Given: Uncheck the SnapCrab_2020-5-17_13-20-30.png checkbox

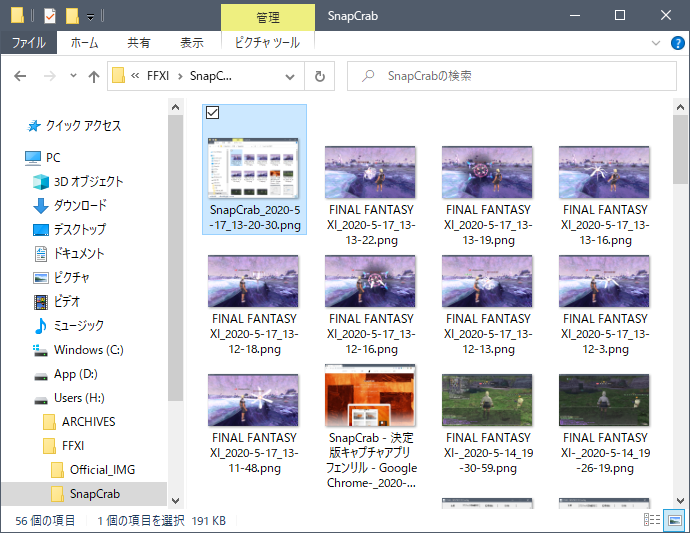Looking at the screenshot, I should point(212,113).
